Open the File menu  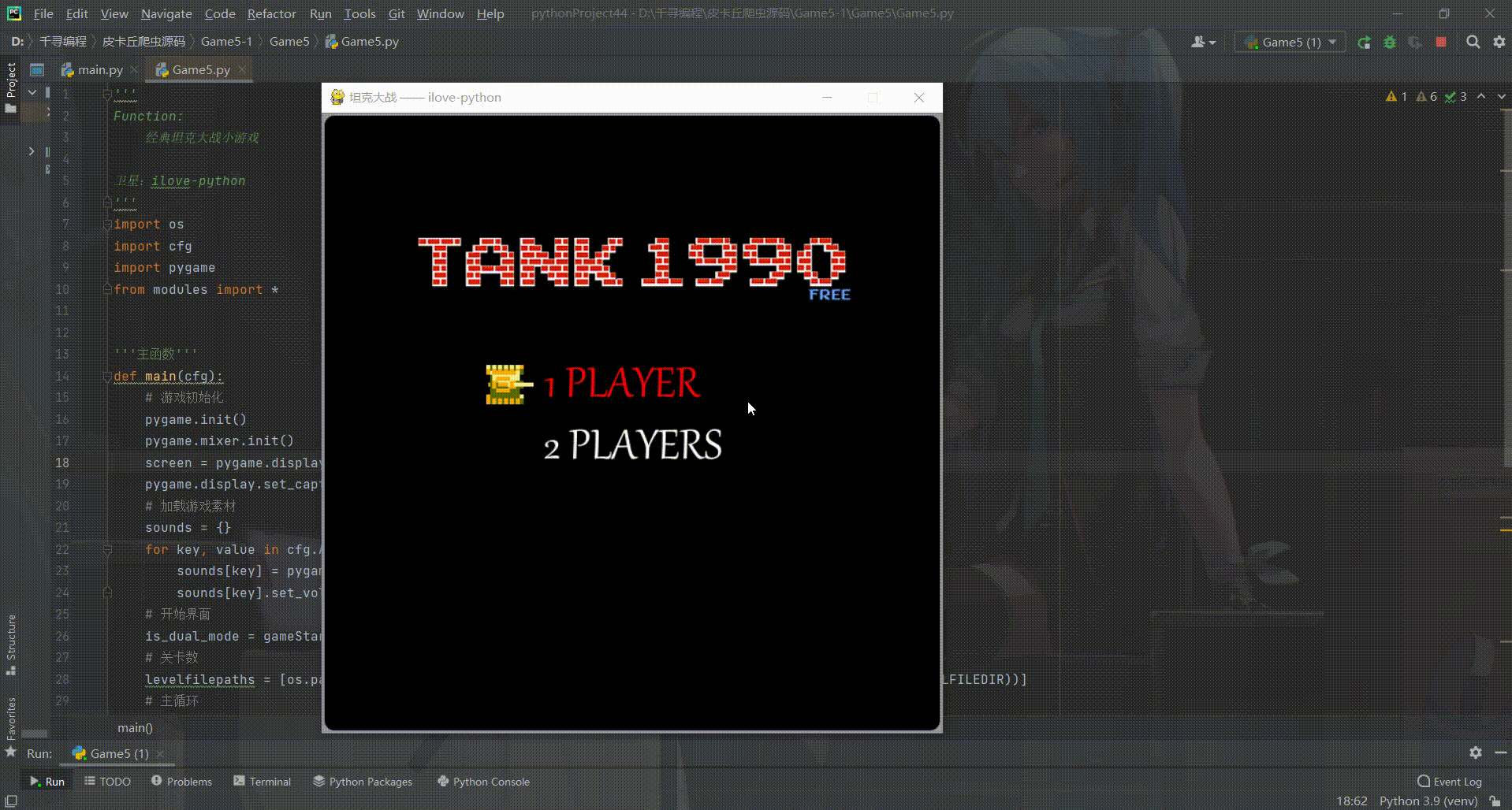click(43, 13)
